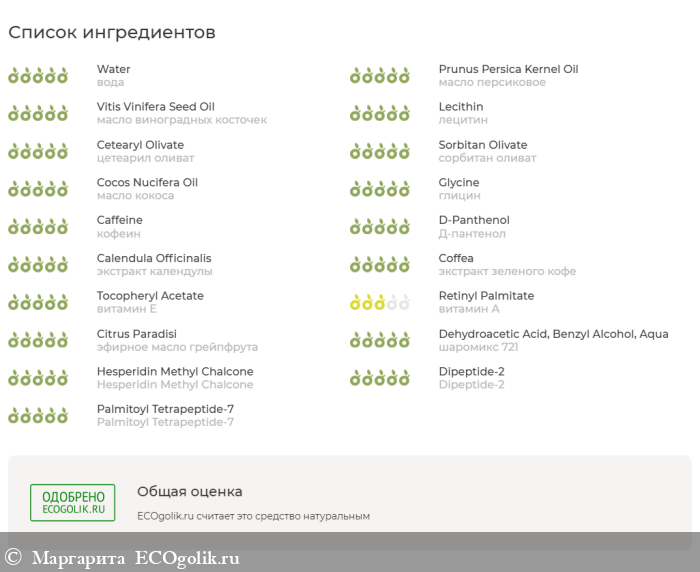The width and height of the screenshot is (700, 572).
Task: Select the Prunus Persica Kernel Oil ingredient
Action: (x=508, y=69)
